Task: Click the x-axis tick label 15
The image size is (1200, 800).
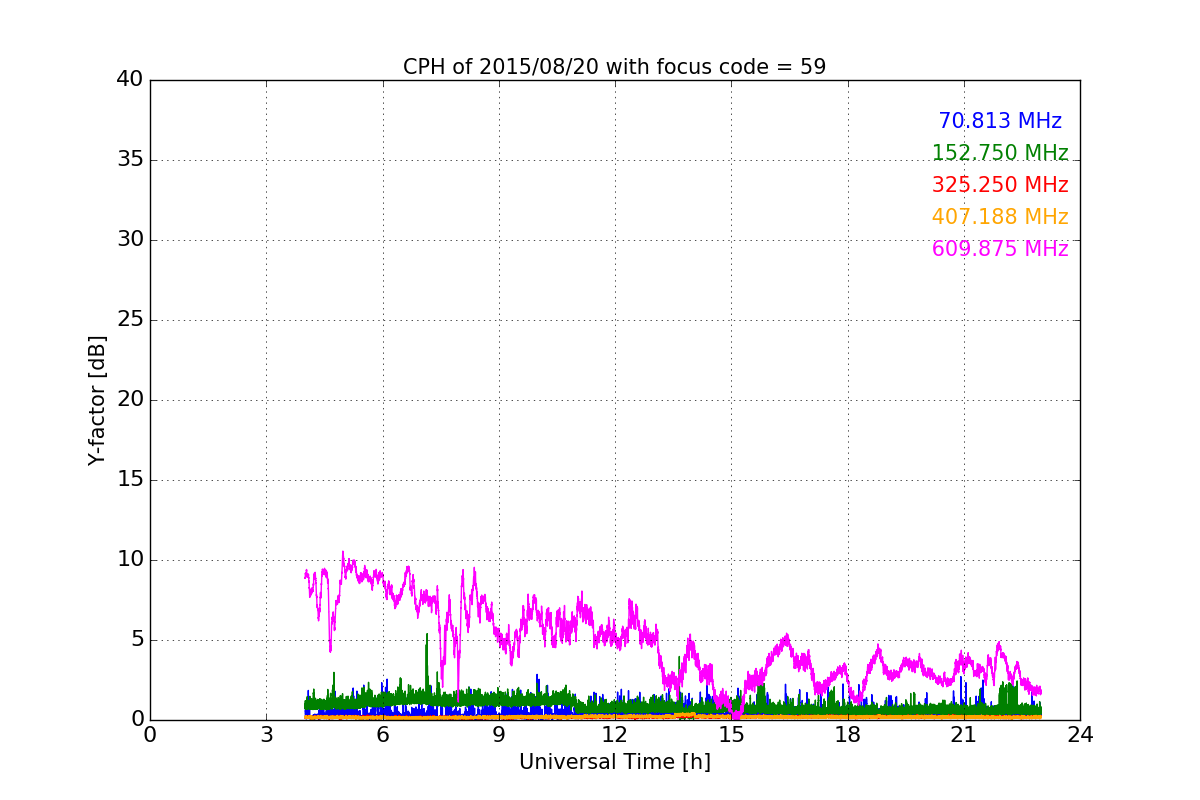Action: [731, 735]
